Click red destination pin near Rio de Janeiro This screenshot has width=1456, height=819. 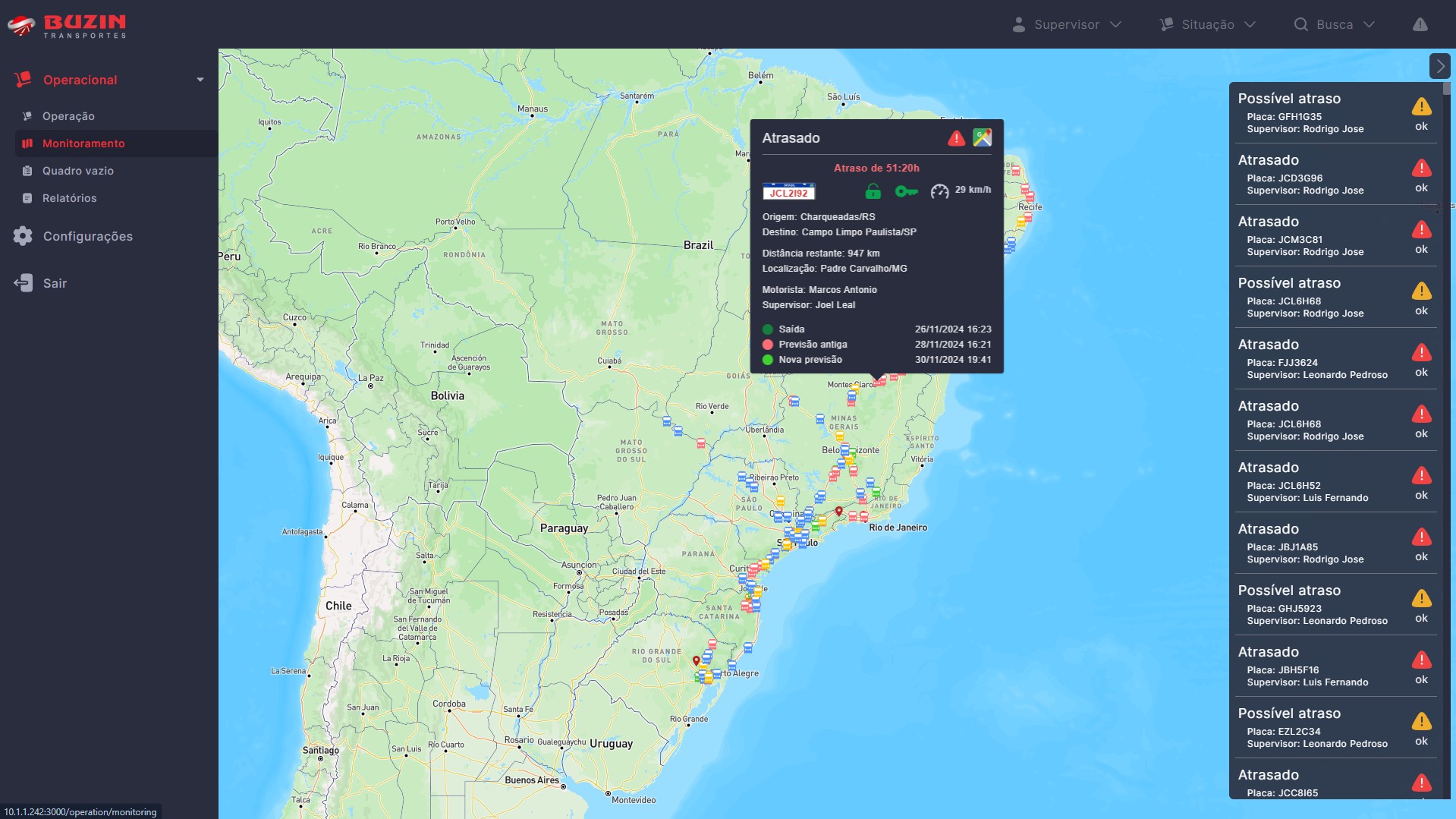[x=839, y=512]
